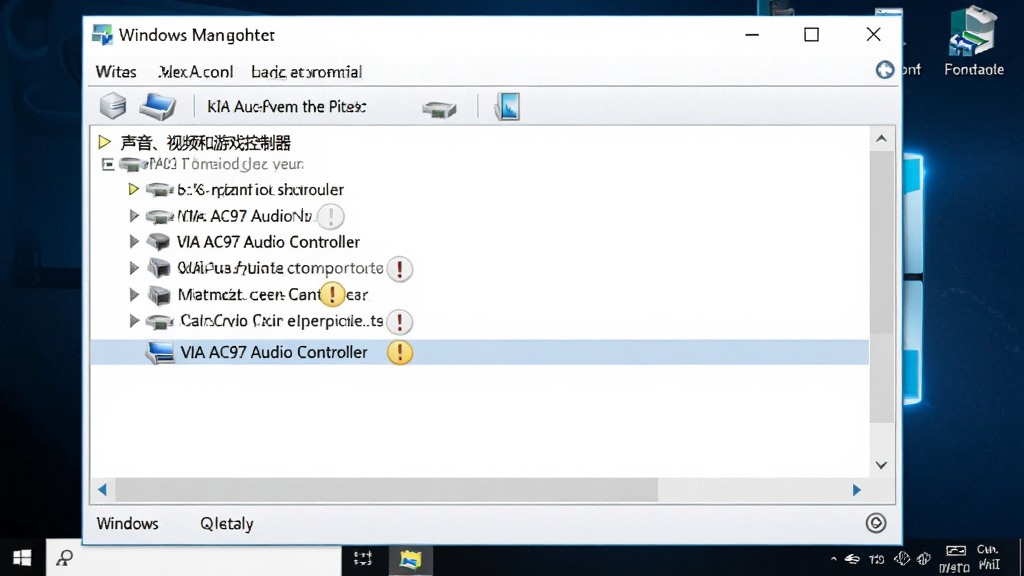Click the device icon next to Miatmczt row
Image resolution: width=1024 pixels, height=576 pixels.
[x=159, y=295]
